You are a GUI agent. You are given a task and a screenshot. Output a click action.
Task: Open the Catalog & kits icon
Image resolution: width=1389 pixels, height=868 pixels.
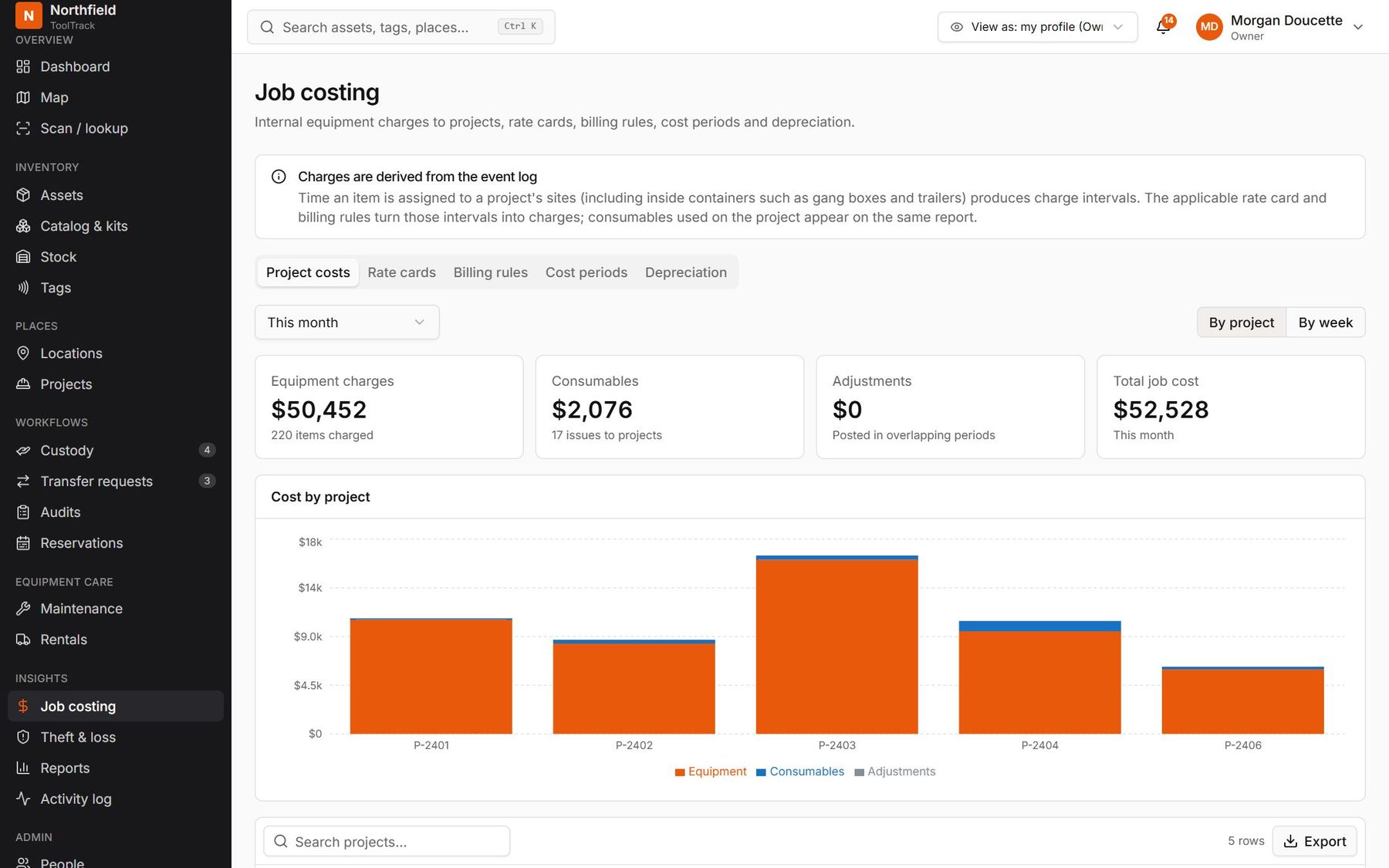point(23,226)
